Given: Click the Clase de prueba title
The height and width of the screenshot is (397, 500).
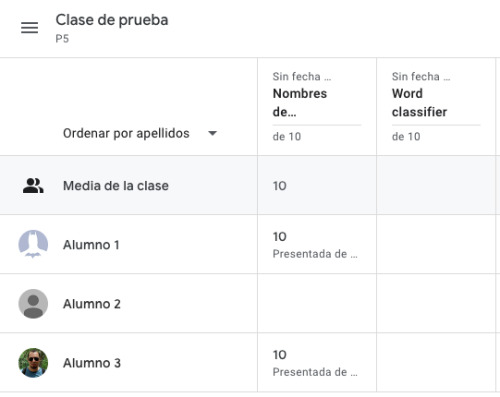Looking at the screenshot, I should [112, 20].
